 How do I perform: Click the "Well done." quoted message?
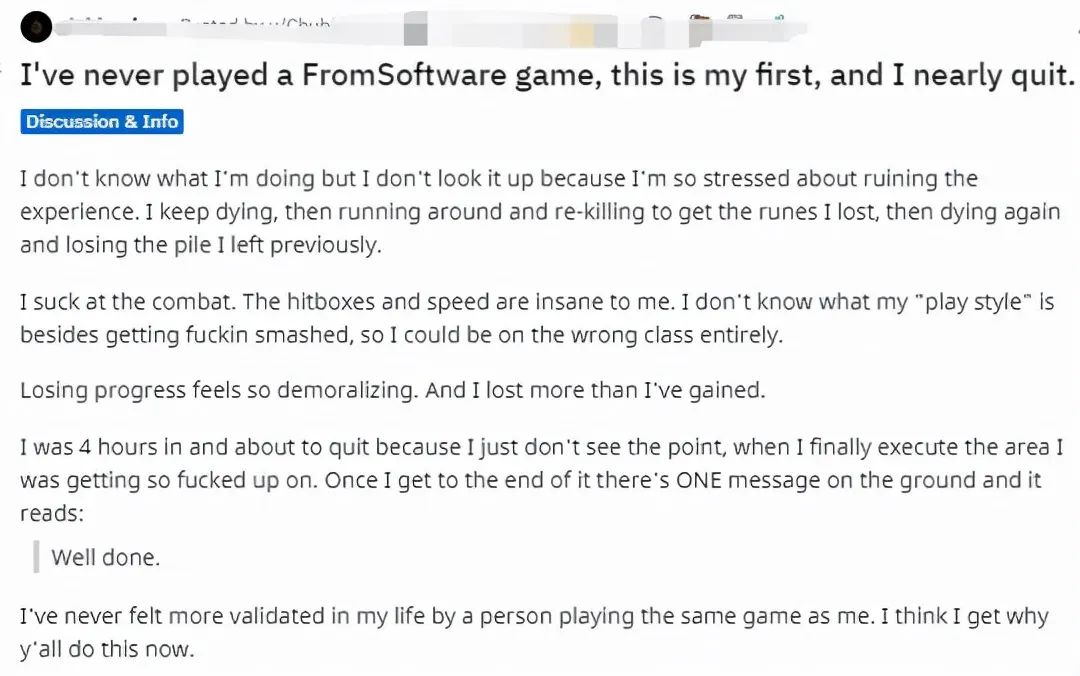(x=105, y=557)
